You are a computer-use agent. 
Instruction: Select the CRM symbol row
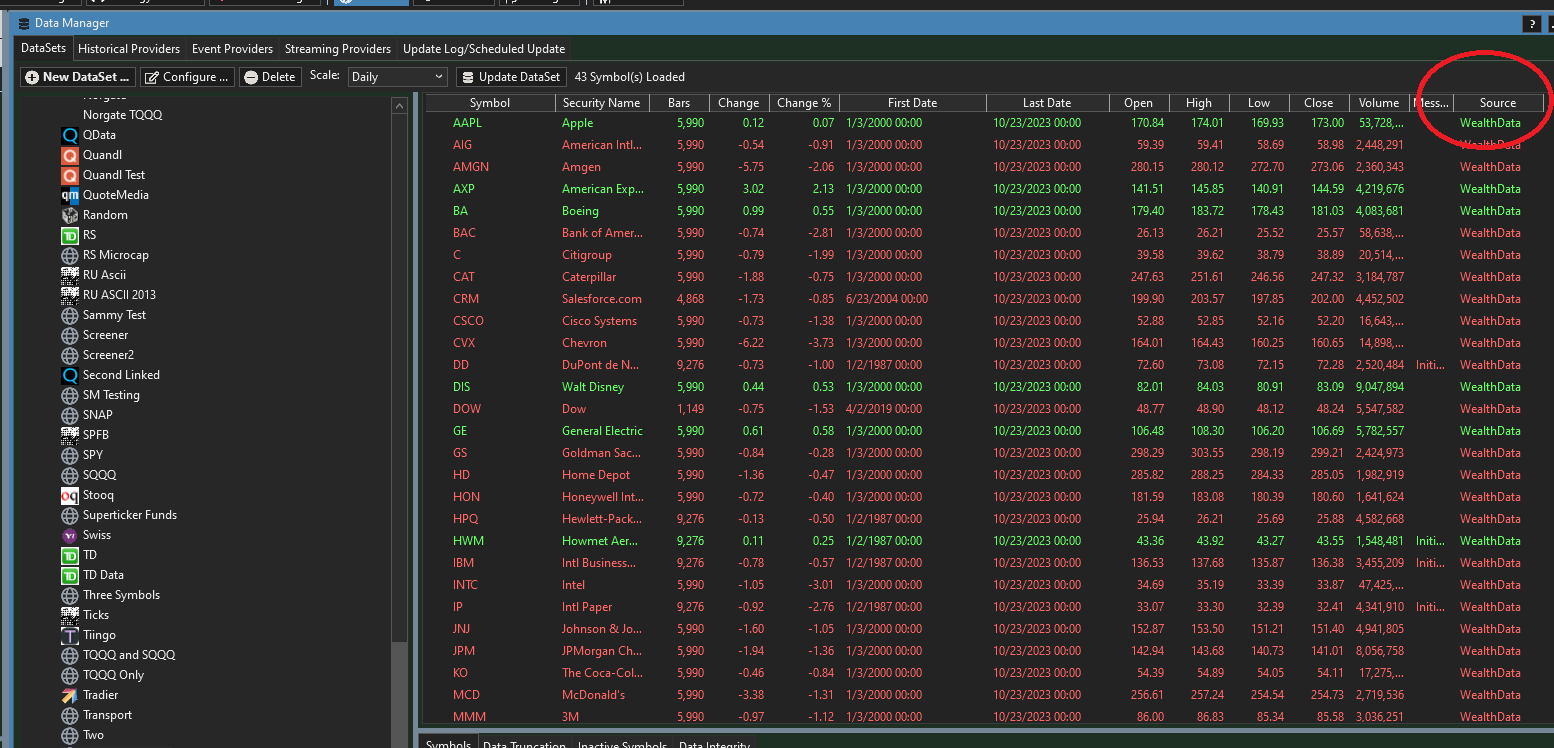[984, 299]
